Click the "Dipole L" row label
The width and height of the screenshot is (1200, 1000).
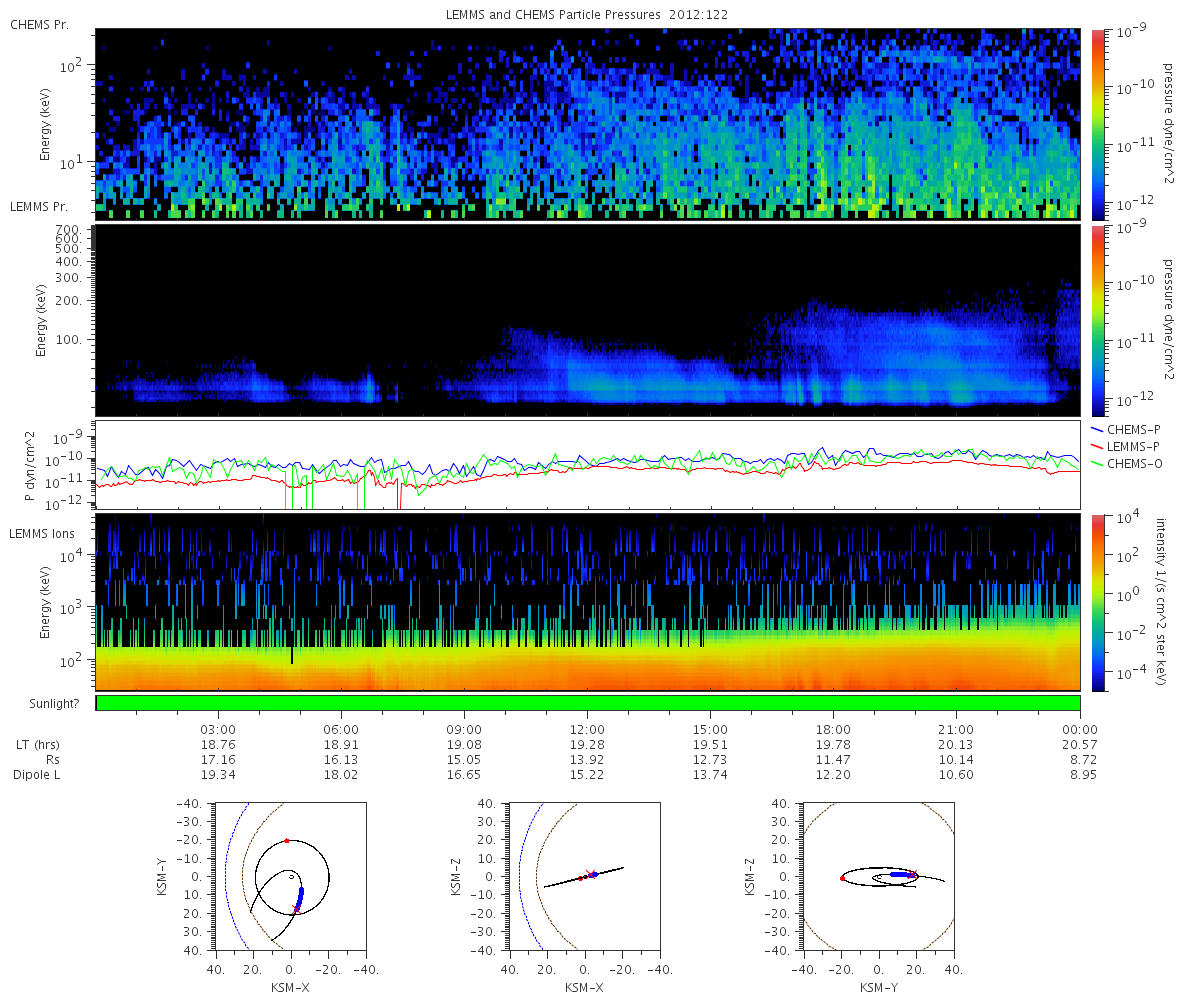(x=36, y=775)
